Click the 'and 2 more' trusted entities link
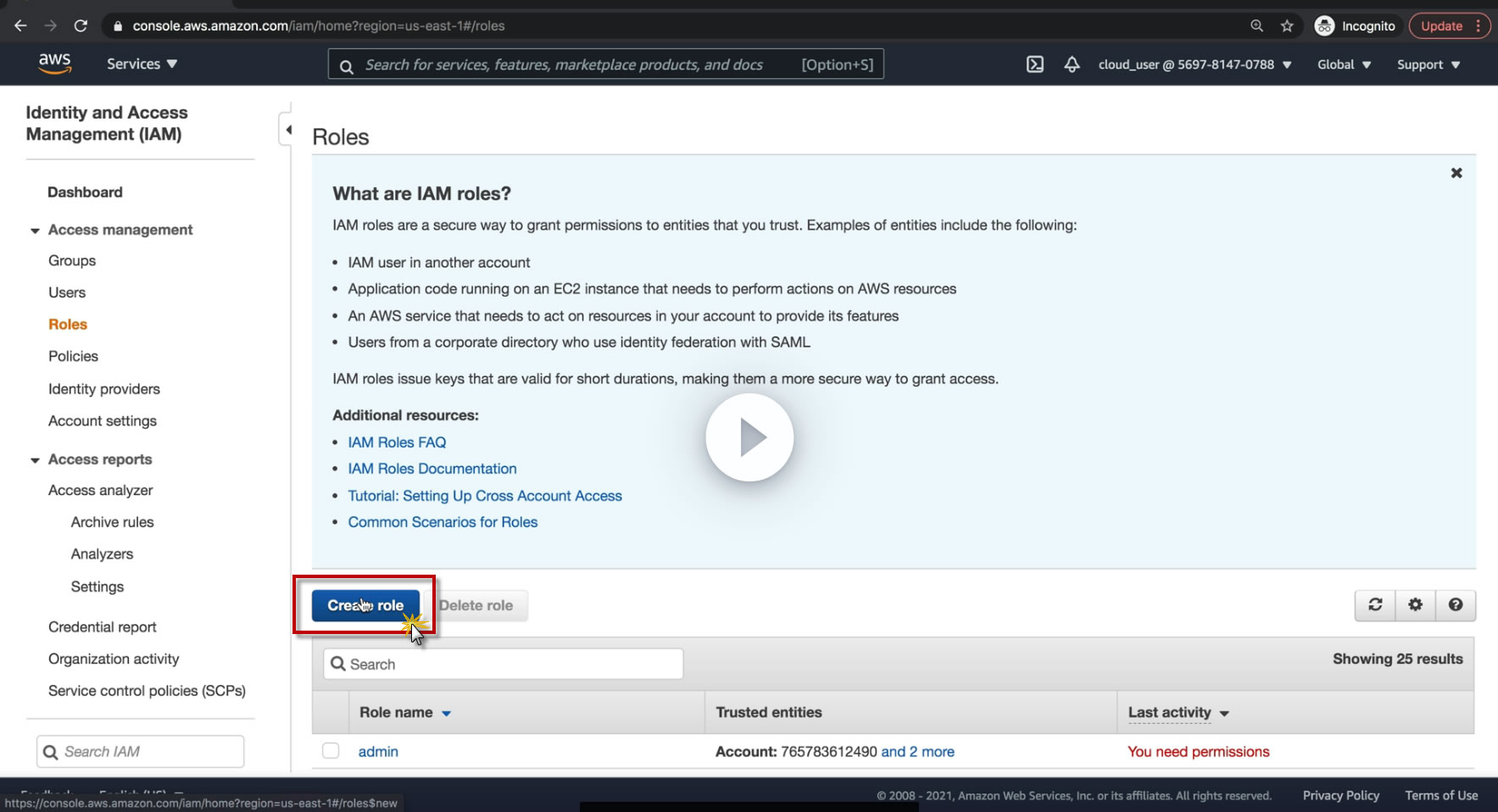 point(918,752)
